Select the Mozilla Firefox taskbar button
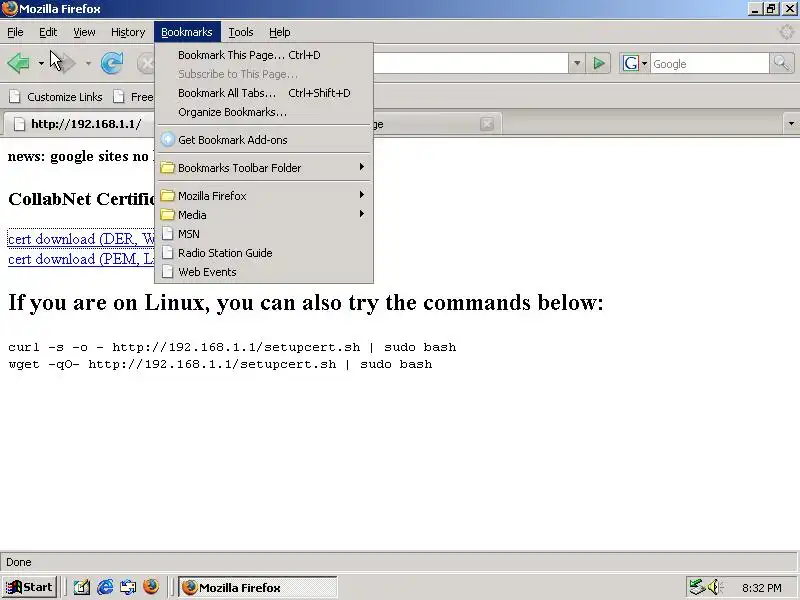The height and width of the screenshot is (600, 800). click(258, 587)
